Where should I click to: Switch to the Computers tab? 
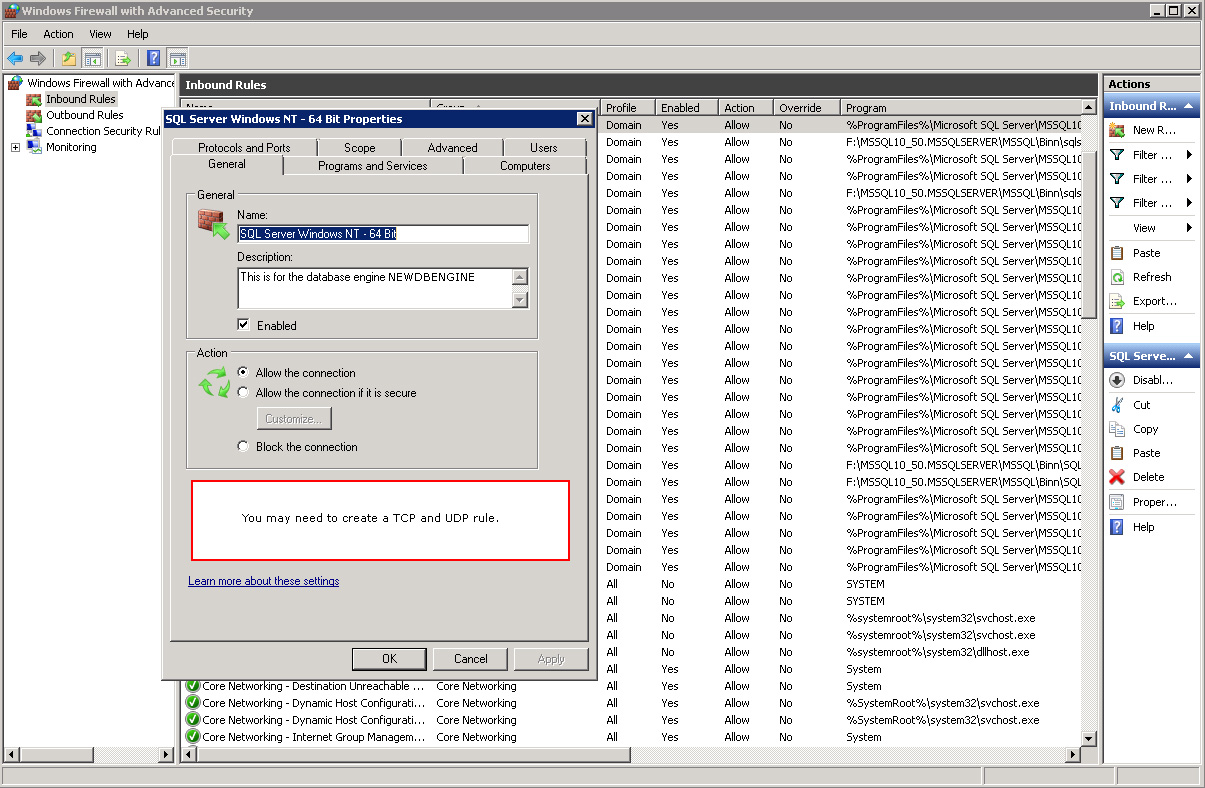click(525, 166)
